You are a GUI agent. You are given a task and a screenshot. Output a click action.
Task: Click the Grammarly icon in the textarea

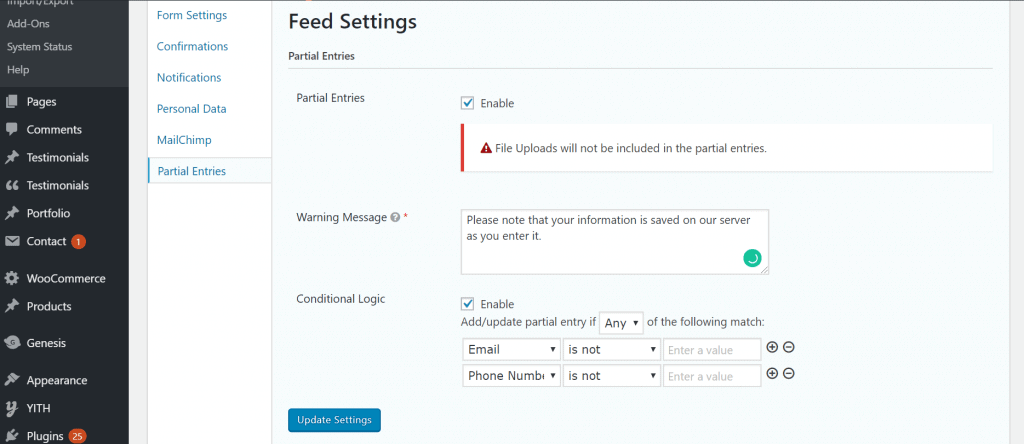[x=752, y=259]
